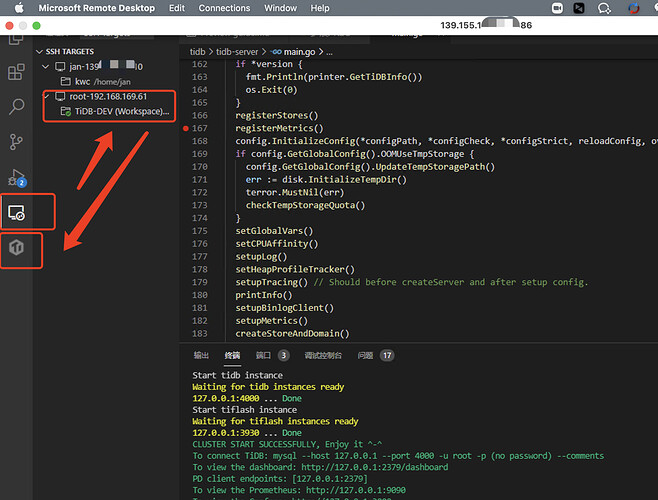Collapse the jan-139 host node

[x=46, y=66]
